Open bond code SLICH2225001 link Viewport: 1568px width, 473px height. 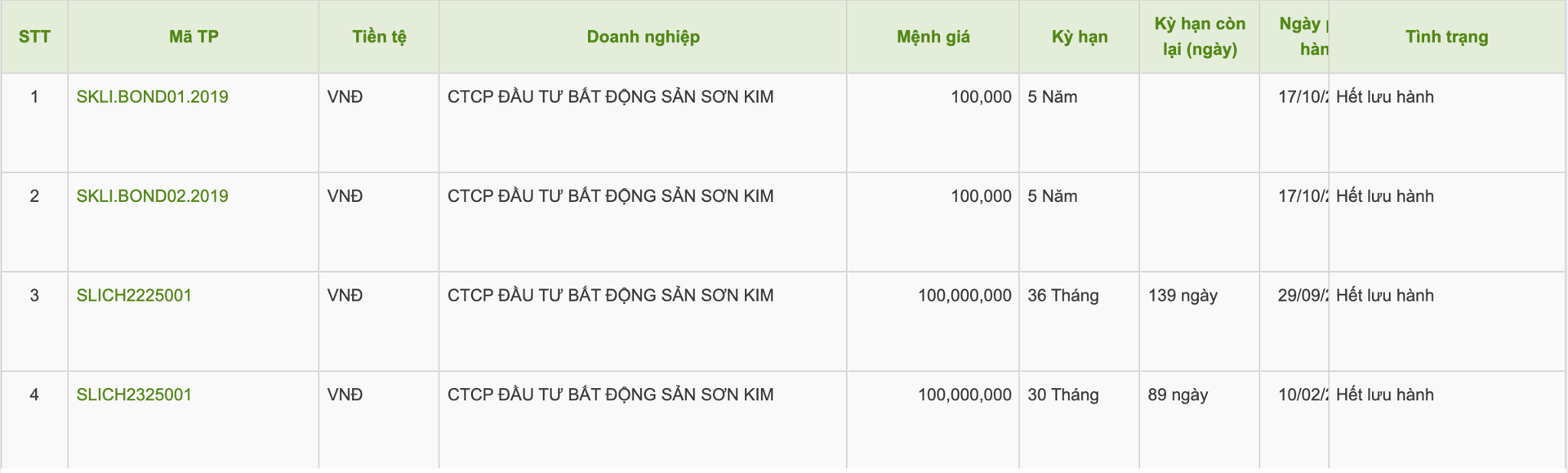134,295
